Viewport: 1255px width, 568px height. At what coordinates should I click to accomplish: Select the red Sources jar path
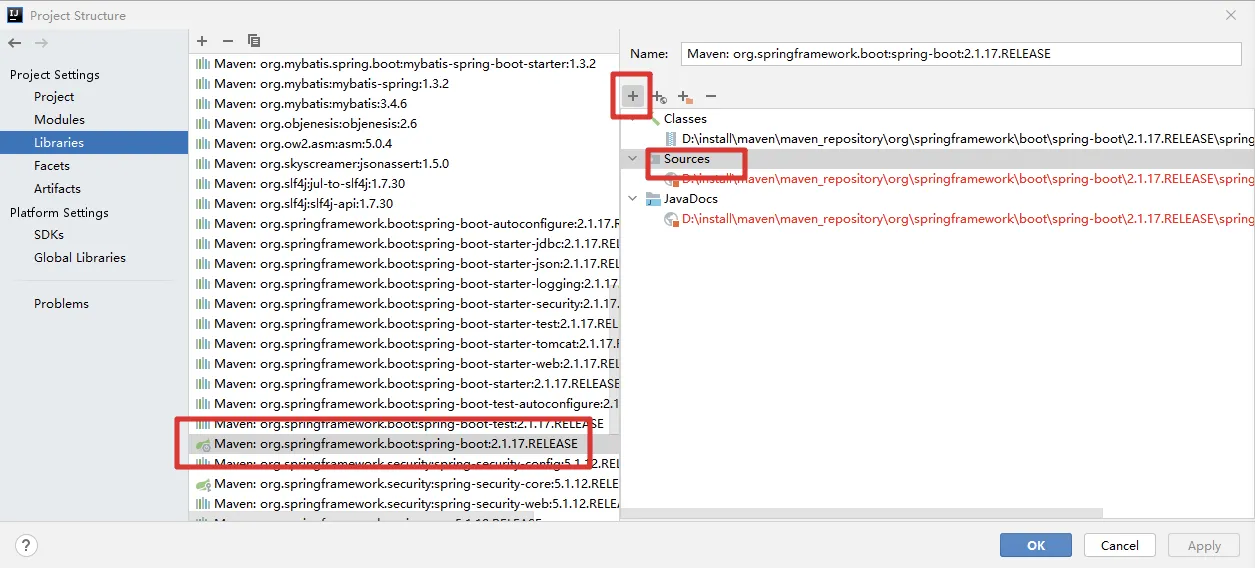pos(968,179)
